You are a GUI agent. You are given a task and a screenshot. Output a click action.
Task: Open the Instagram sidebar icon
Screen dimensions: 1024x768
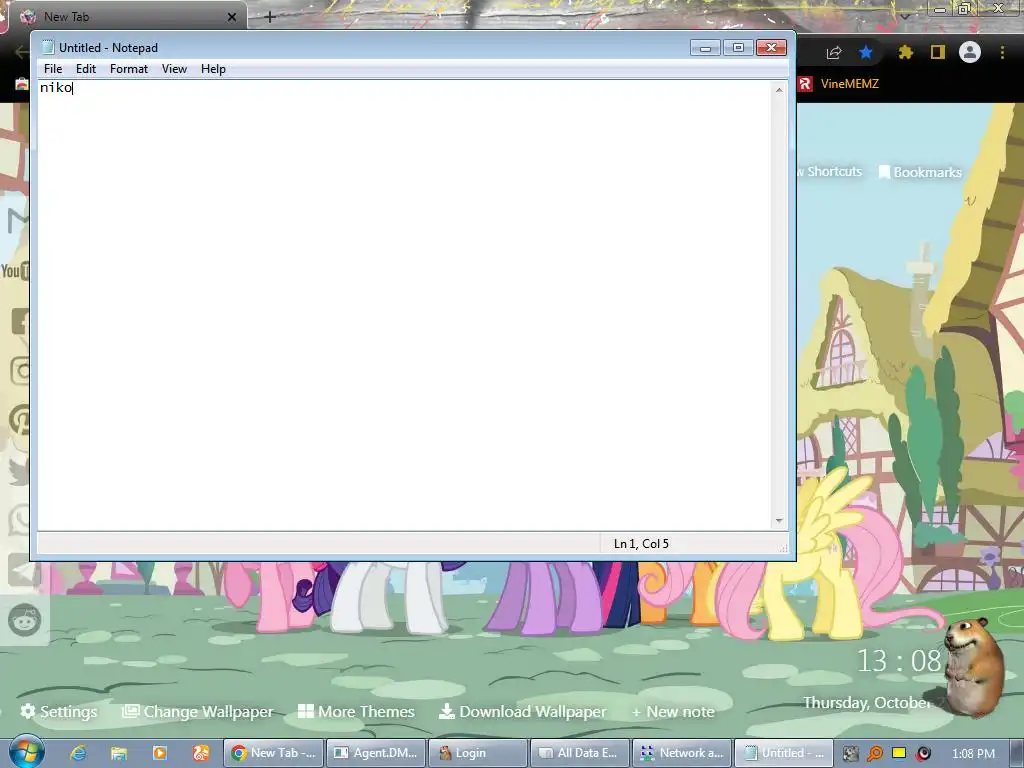(x=20, y=370)
